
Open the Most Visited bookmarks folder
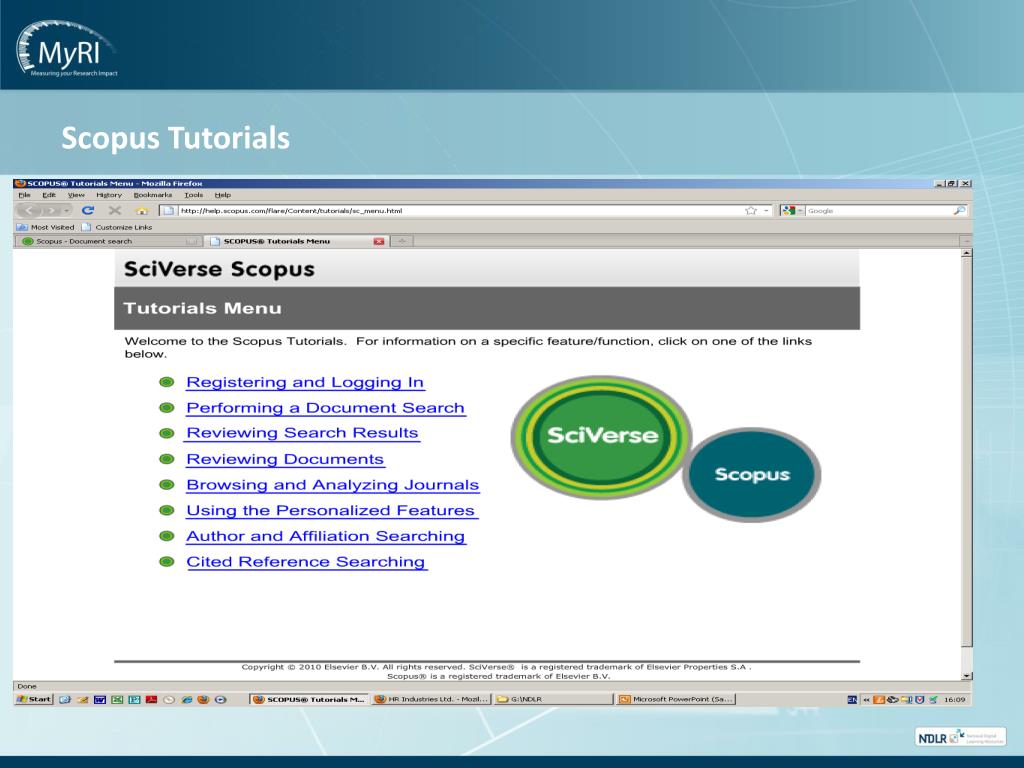(x=45, y=227)
